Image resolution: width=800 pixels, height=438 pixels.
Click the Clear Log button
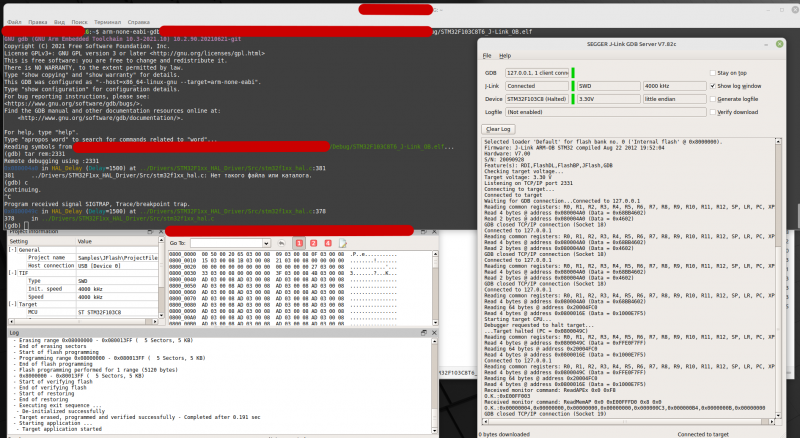pos(498,129)
